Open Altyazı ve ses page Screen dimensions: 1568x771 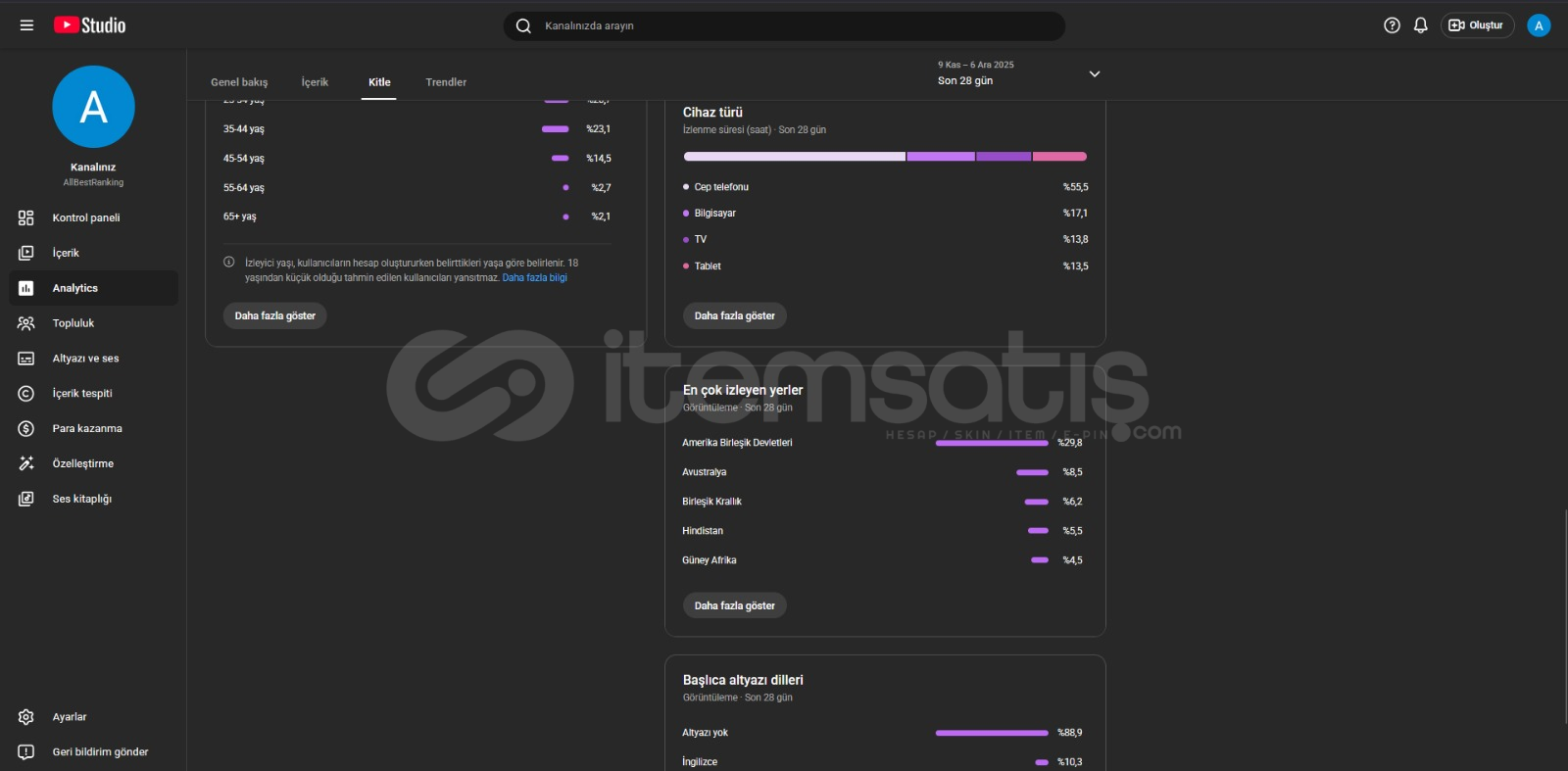pyautogui.click(x=85, y=359)
